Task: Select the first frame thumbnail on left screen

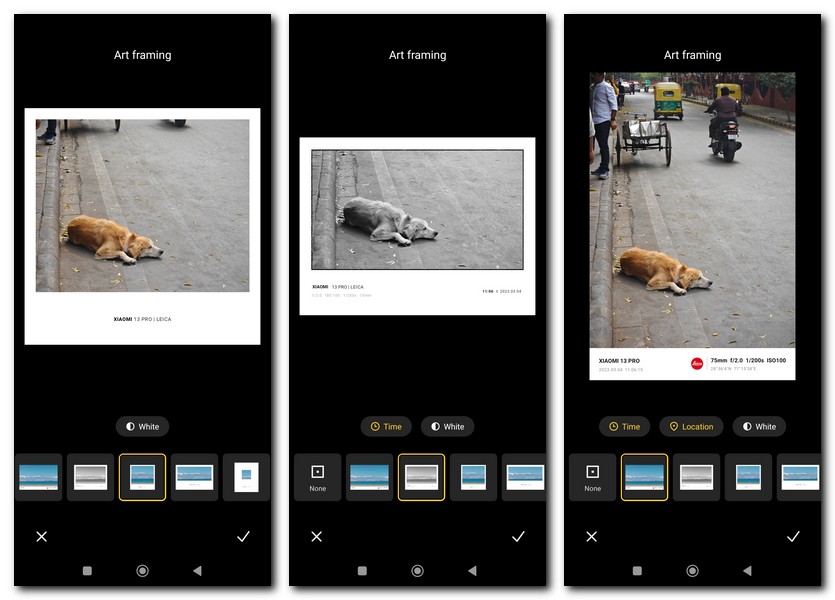Action: click(38, 477)
